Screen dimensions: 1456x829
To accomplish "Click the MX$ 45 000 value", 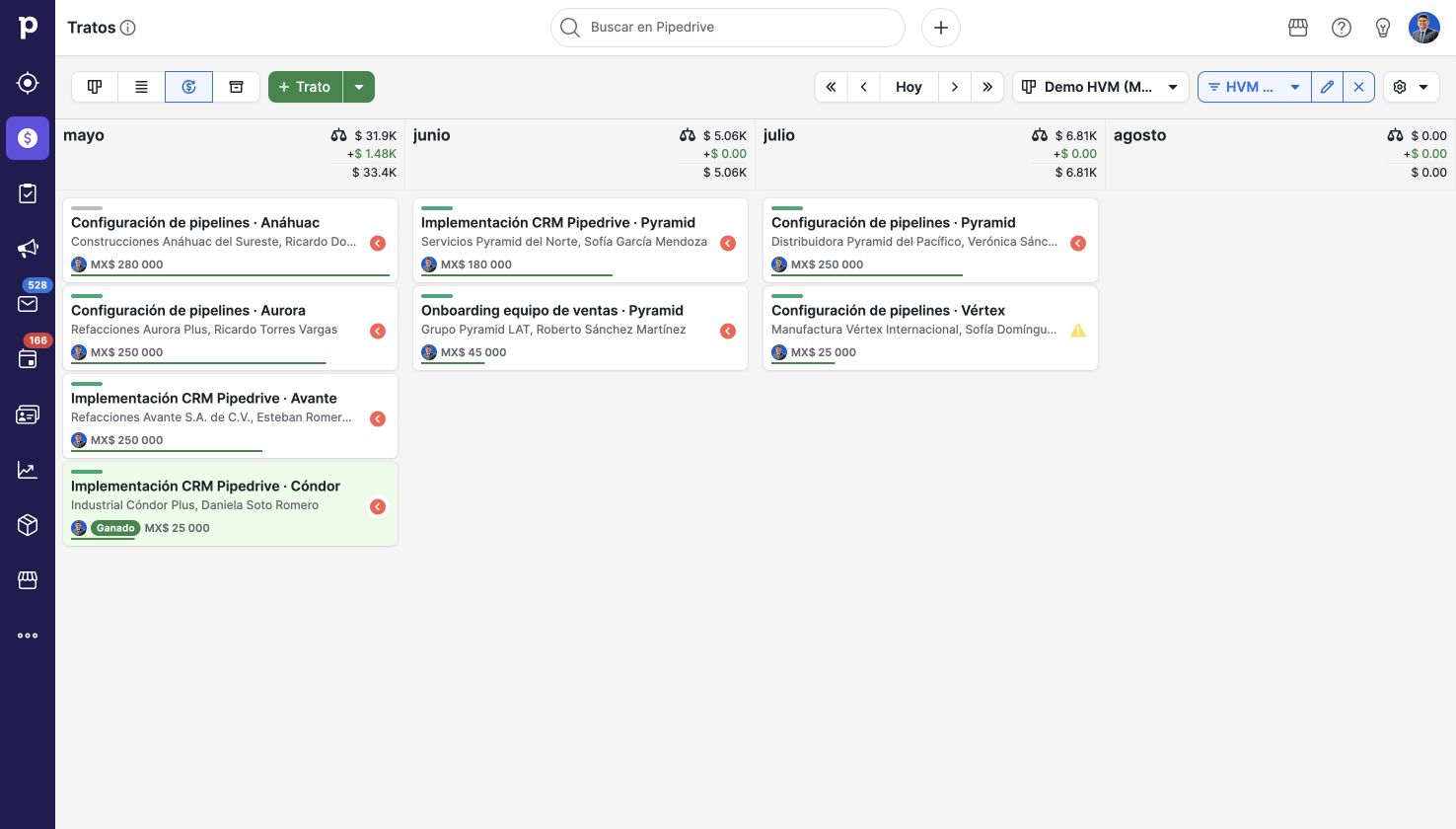I will click(x=473, y=352).
